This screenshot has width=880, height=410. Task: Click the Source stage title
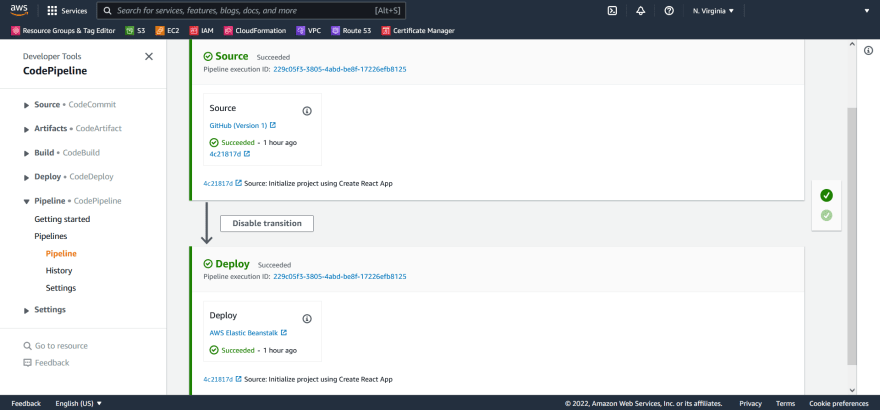(231, 56)
